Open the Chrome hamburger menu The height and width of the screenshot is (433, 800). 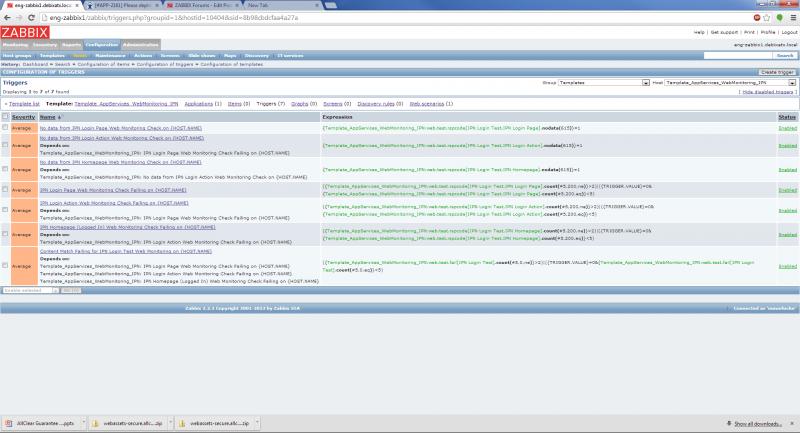point(792,17)
